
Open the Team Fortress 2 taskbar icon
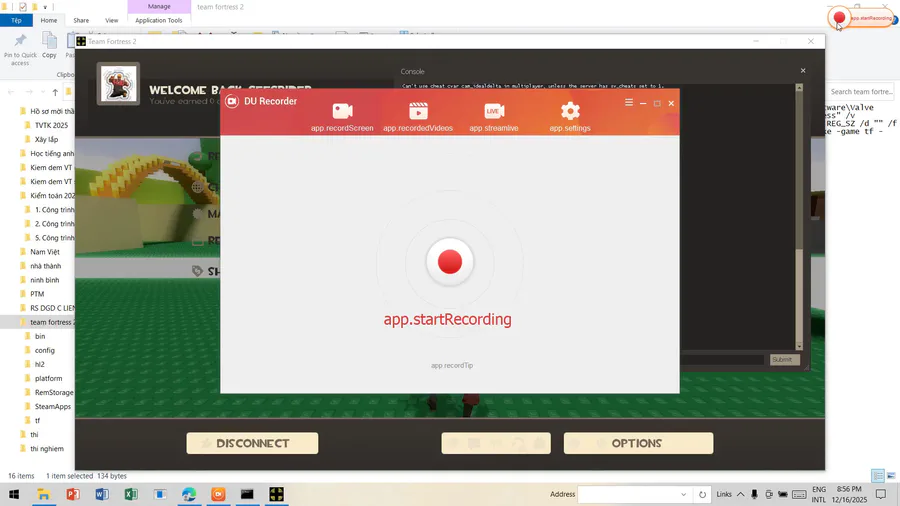click(x=276, y=494)
